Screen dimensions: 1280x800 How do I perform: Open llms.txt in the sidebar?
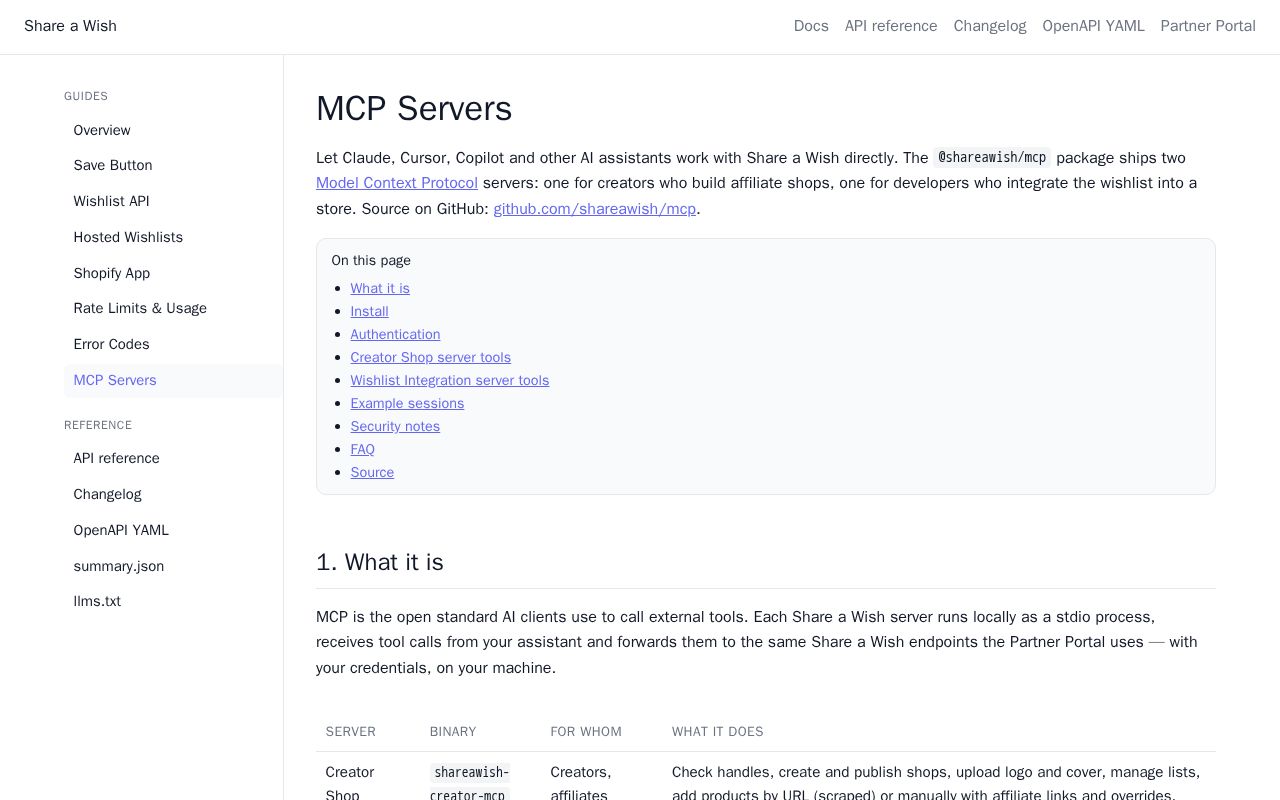[x=173, y=601]
